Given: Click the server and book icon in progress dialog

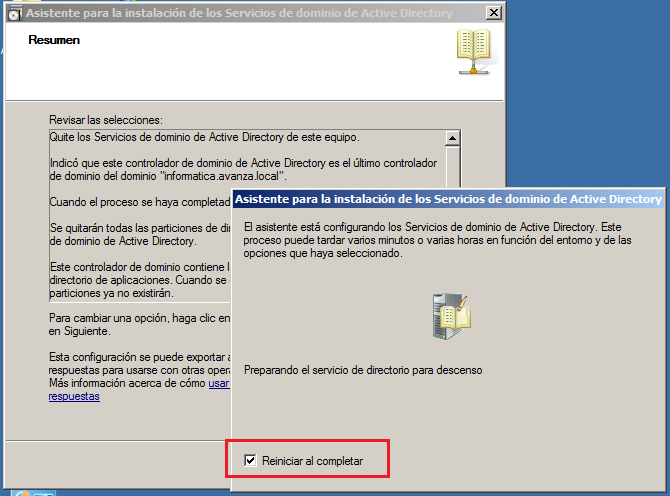Looking at the screenshot, I should [x=450, y=315].
